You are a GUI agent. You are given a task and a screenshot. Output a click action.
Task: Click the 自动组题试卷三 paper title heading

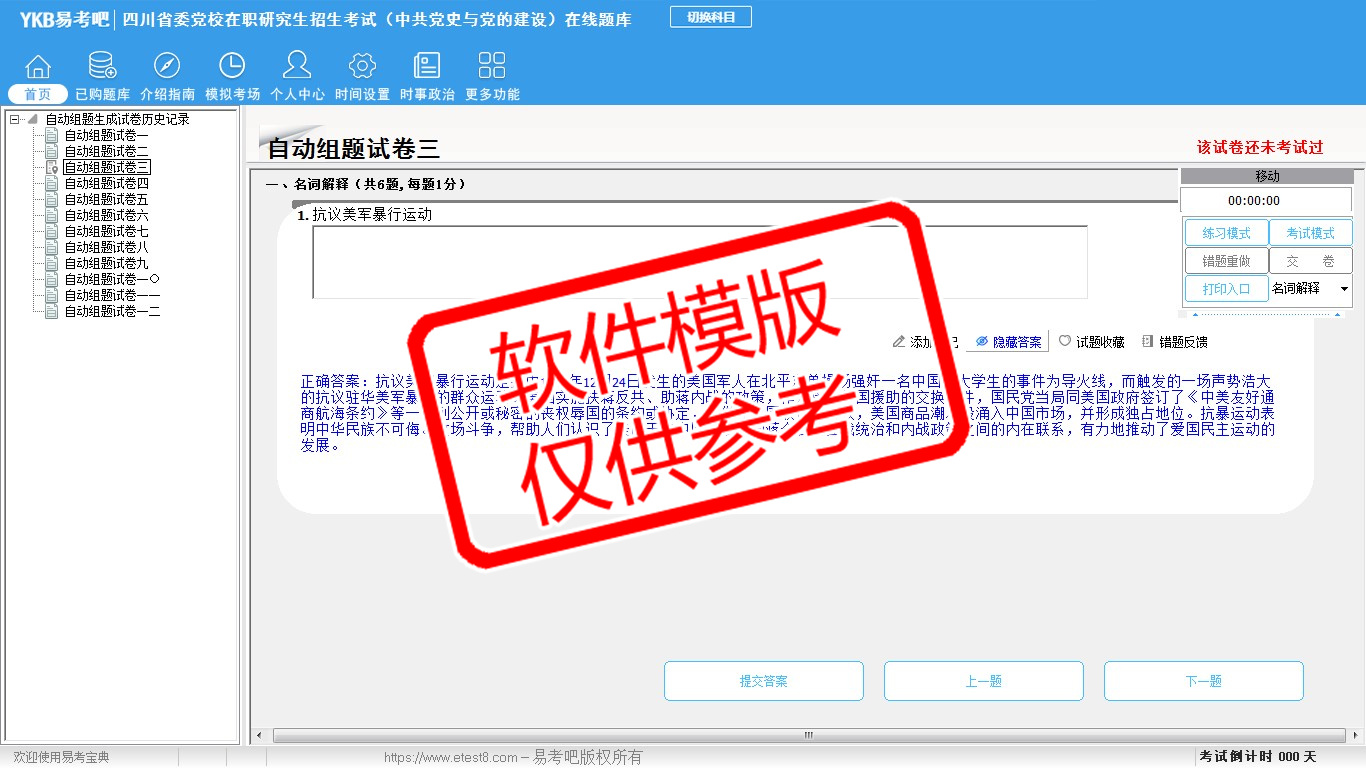click(354, 149)
